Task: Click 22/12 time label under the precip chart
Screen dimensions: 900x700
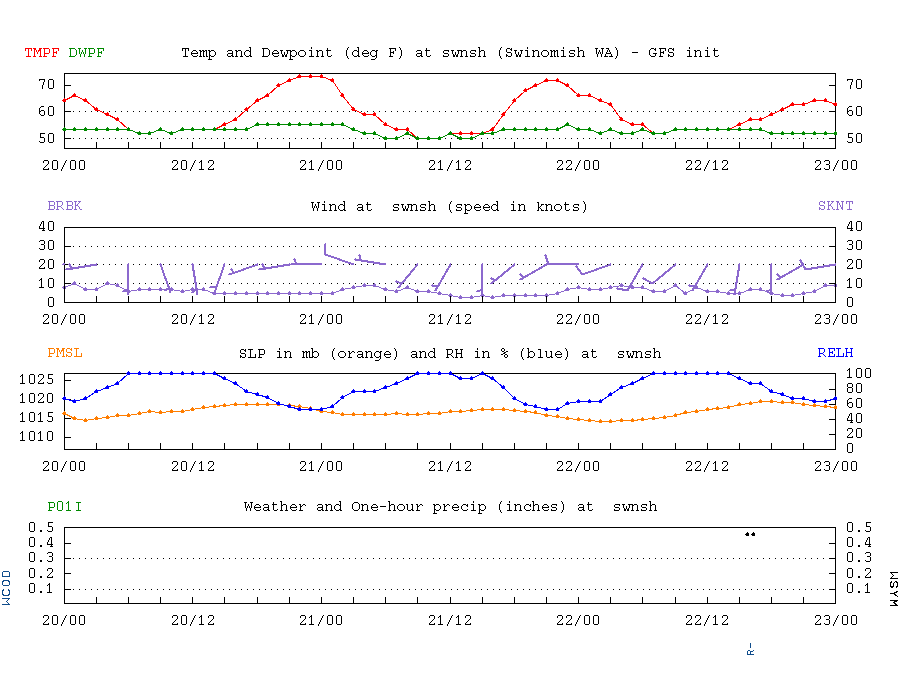Action: point(707,620)
